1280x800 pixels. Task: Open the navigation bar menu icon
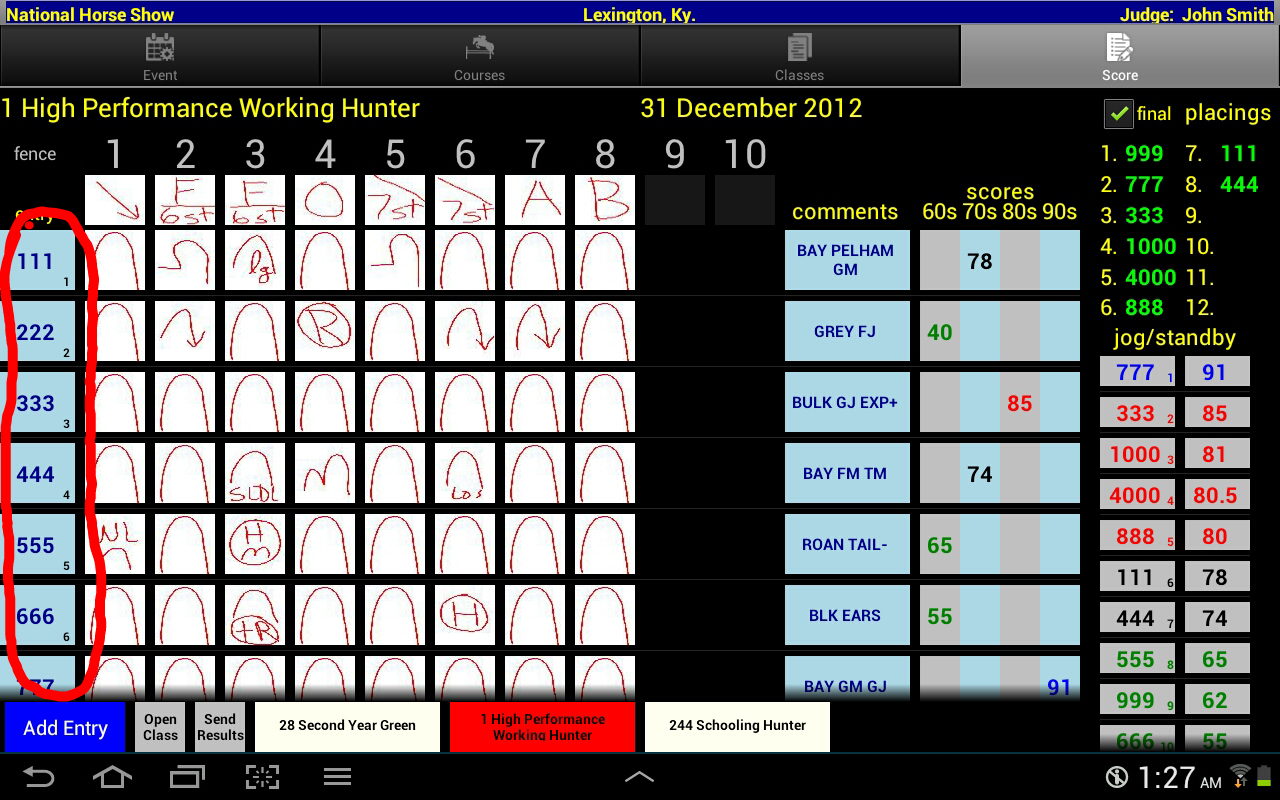click(337, 777)
